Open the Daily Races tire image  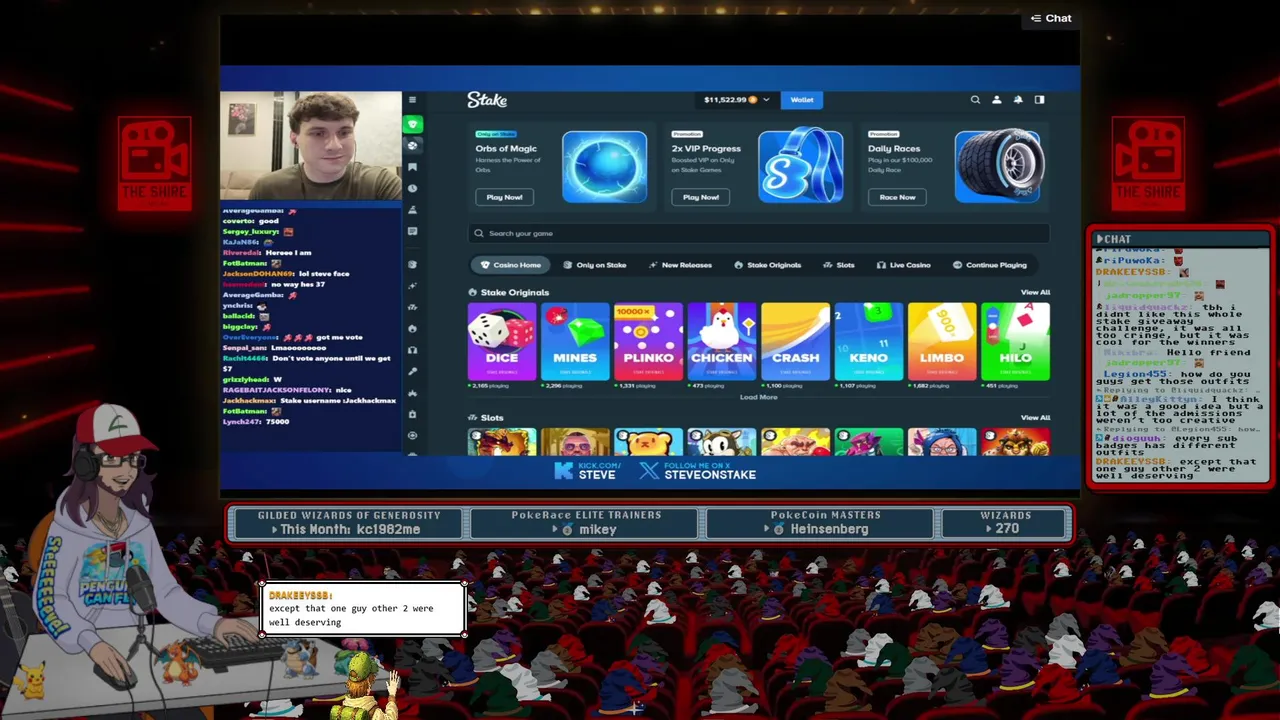click(x=997, y=166)
